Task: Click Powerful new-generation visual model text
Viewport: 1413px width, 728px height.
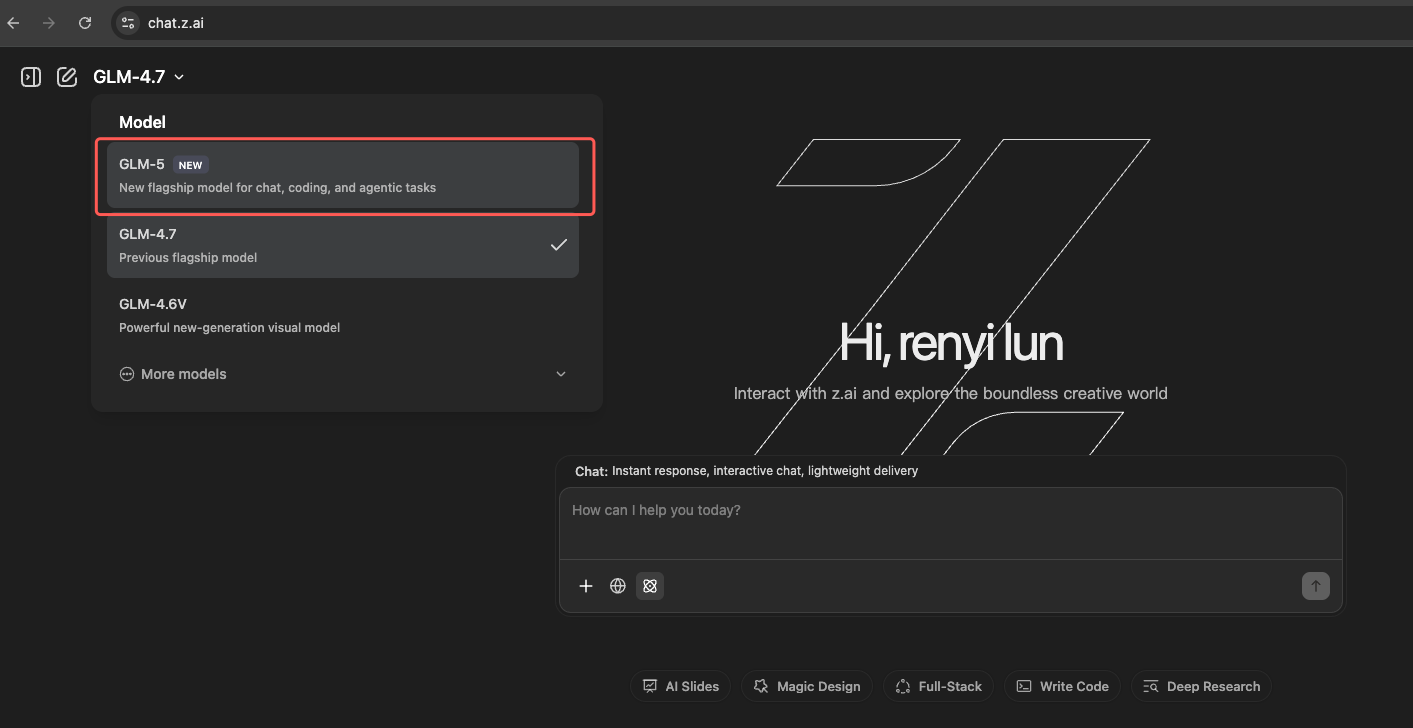Action: [229, 328]
